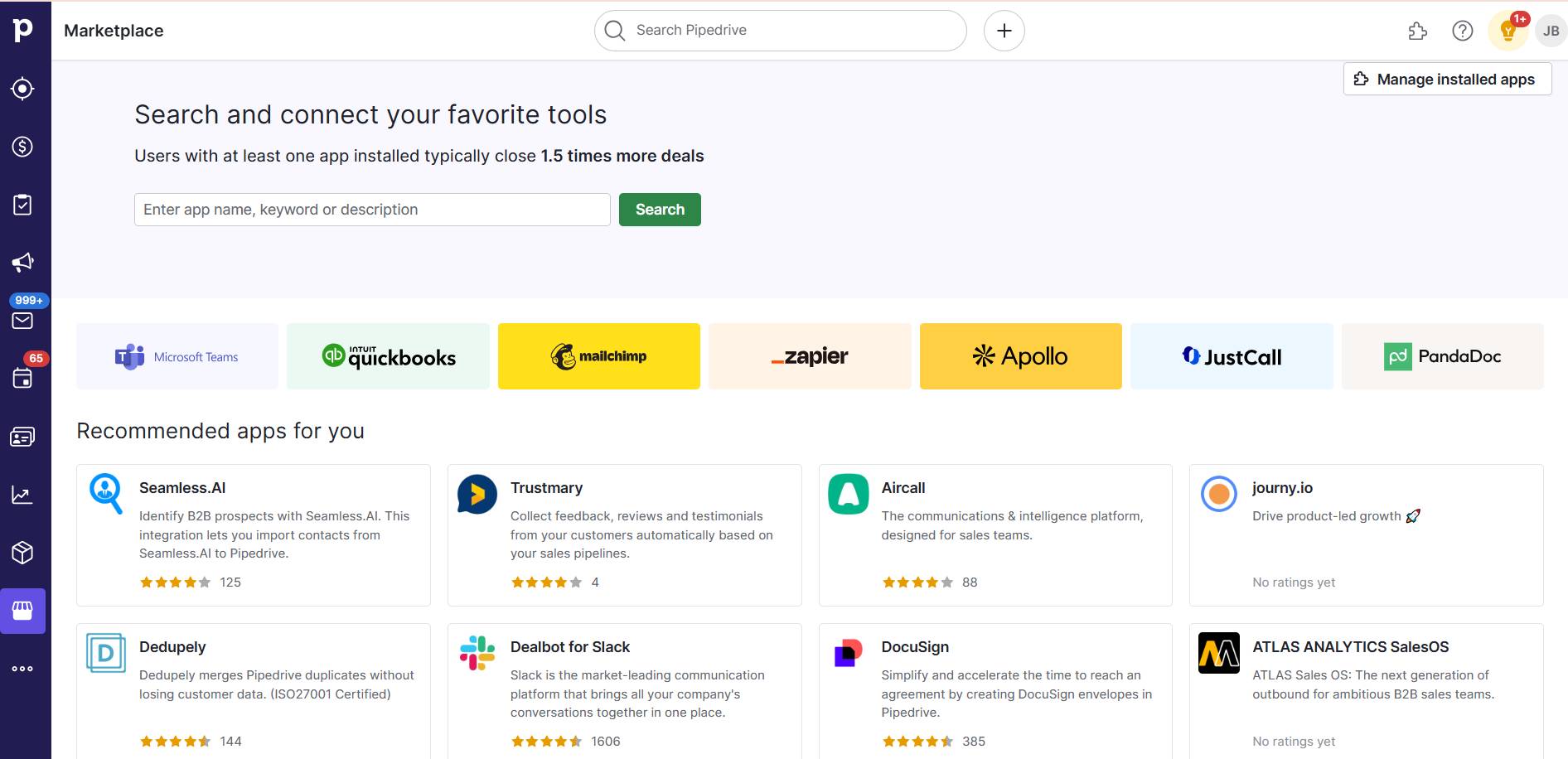Click the browser extension puzzle icon

(x=1417, y=31)
